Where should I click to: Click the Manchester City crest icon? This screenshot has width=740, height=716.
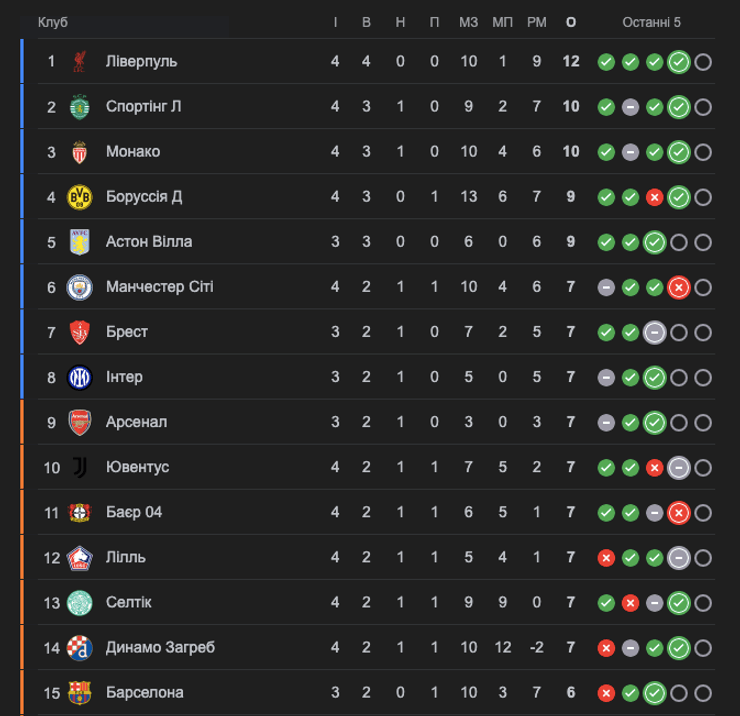tap(79, 287)
